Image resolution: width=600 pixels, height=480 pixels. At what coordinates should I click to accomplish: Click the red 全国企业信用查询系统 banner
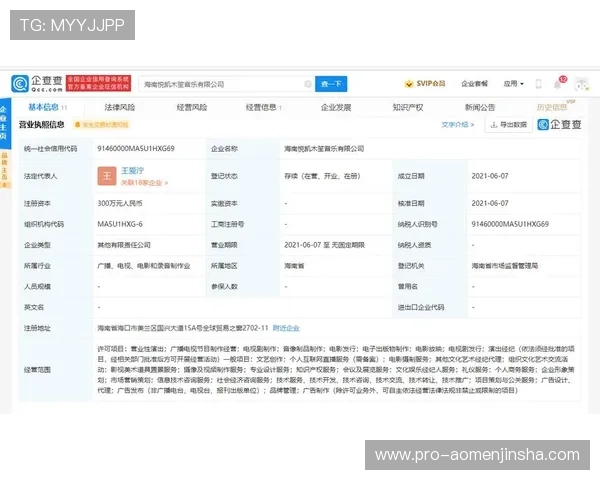point(98,83)
